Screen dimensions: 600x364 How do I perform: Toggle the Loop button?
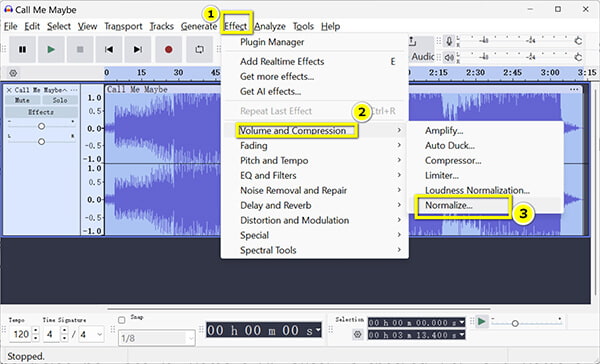click(199, 49)
